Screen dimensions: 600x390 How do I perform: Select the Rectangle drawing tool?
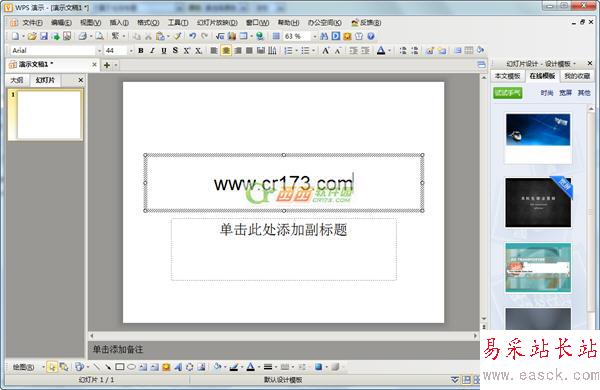tap(120, 367)
